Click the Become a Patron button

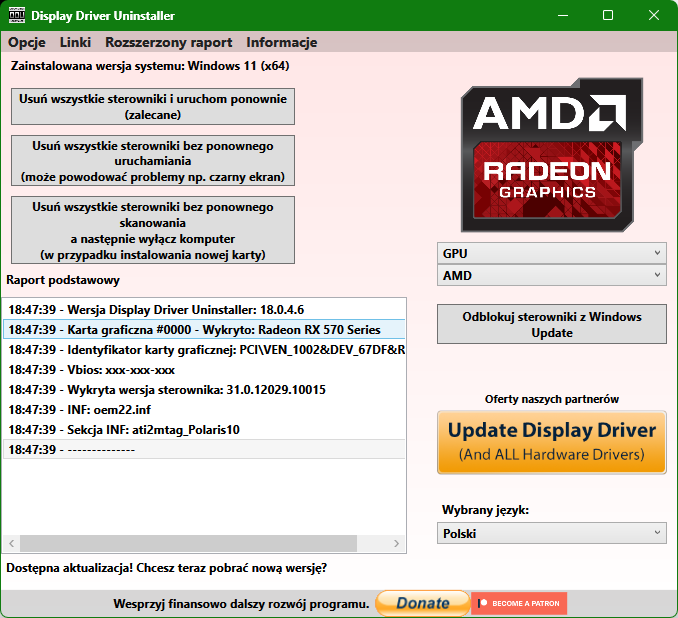pyautogui.click(x=520, y=603)
